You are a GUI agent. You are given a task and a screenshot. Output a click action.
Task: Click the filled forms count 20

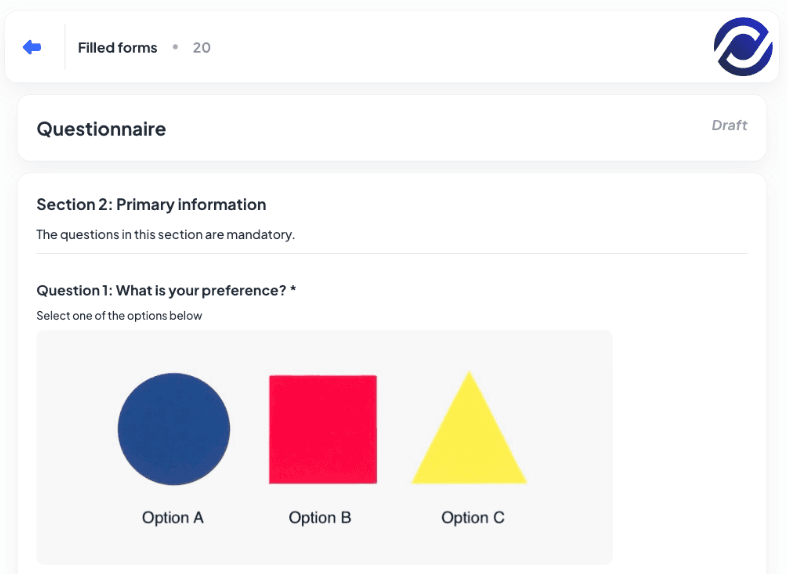201,48
